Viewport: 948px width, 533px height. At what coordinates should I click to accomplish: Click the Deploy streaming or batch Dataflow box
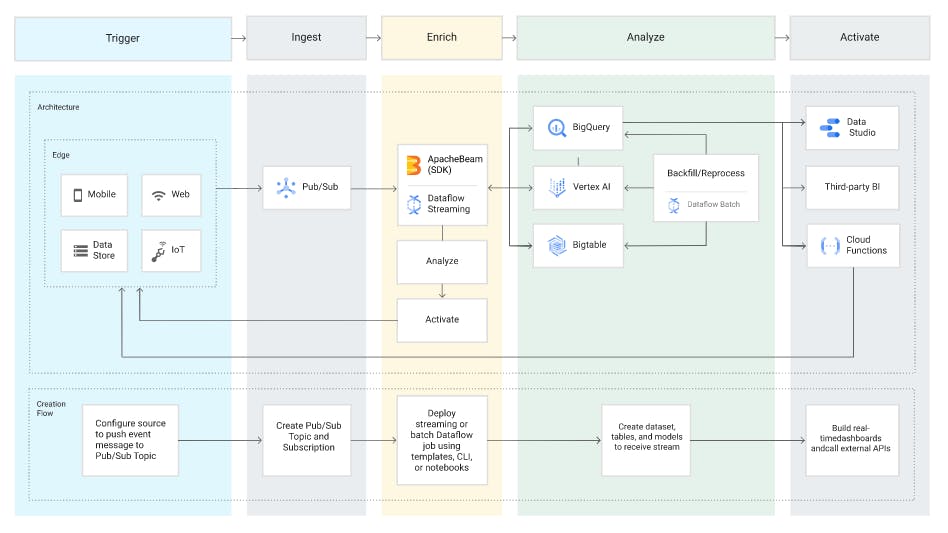[442, 441]
